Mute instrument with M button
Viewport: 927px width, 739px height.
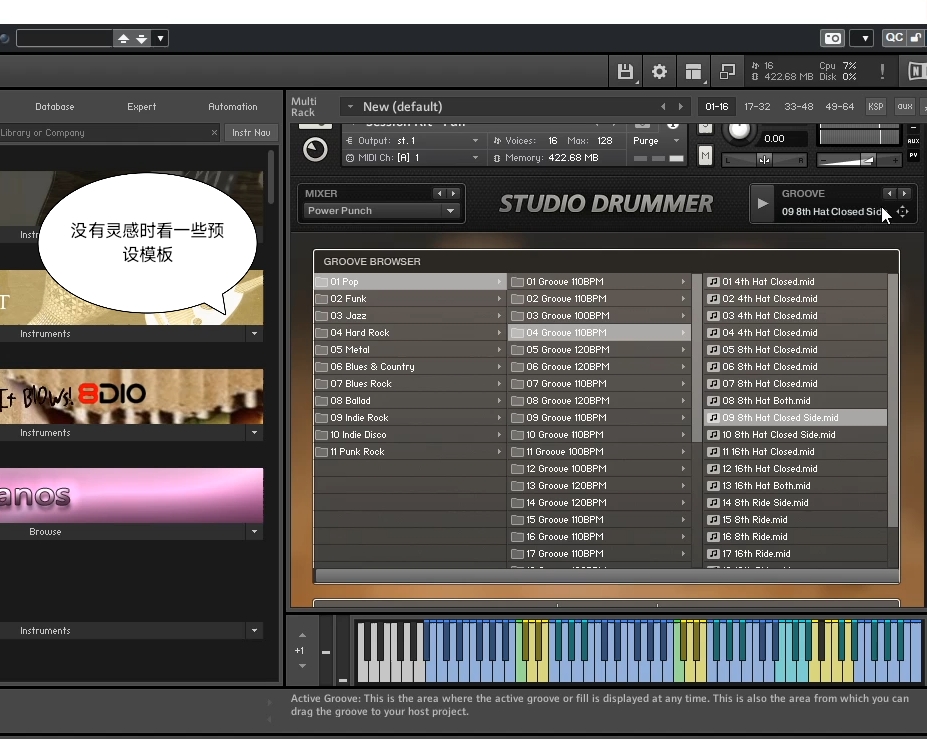(x=705, y=156)
